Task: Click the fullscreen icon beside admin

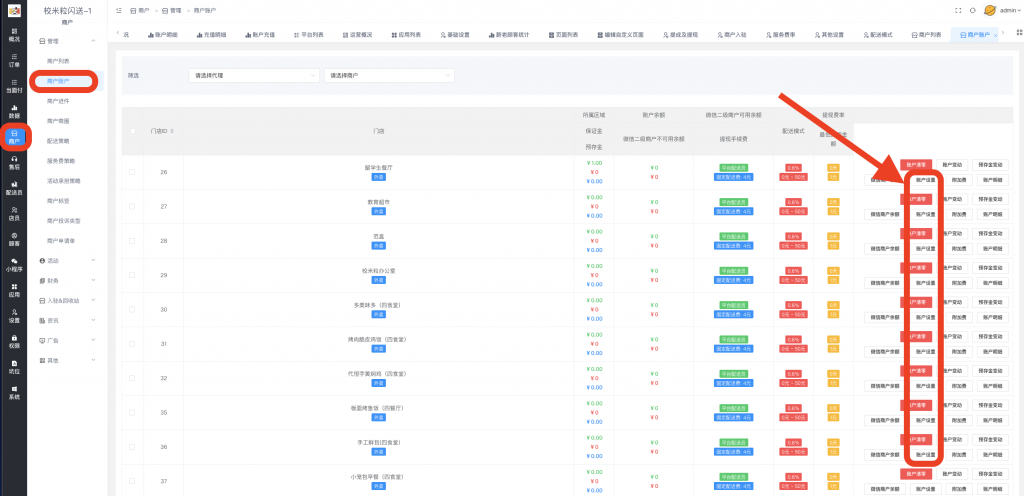Action: click(957, 10)
